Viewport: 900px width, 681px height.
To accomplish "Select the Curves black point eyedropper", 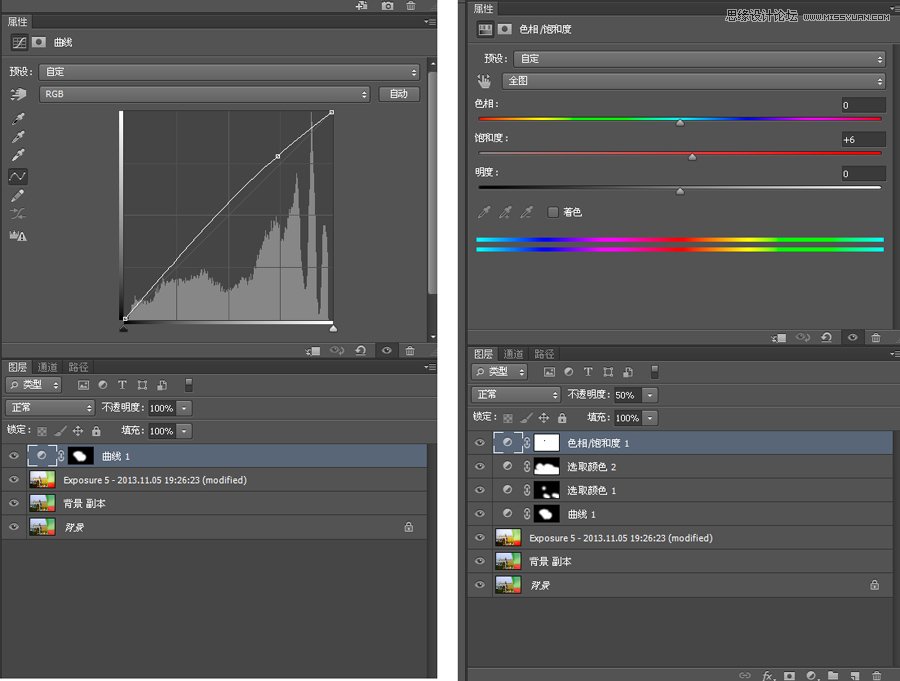I will 18,118.
